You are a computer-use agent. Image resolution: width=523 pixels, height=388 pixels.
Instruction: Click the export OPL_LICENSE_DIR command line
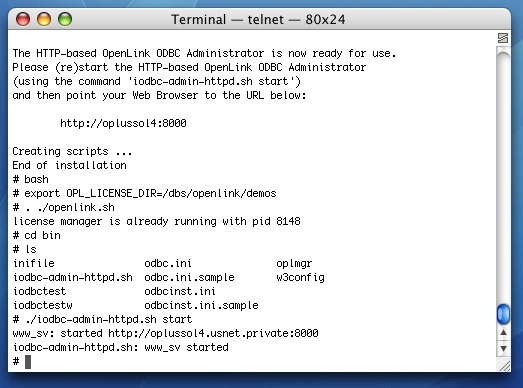tap(144, 193)
